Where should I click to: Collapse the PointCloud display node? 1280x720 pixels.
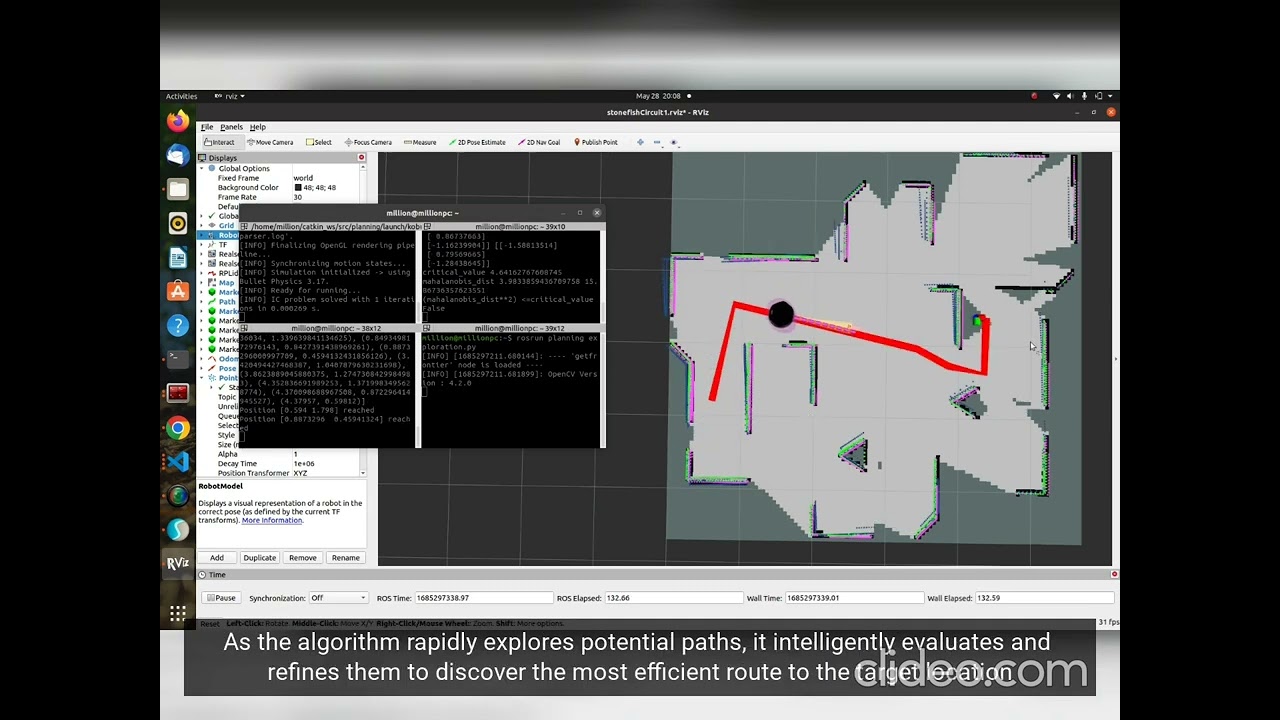point(201,378)
